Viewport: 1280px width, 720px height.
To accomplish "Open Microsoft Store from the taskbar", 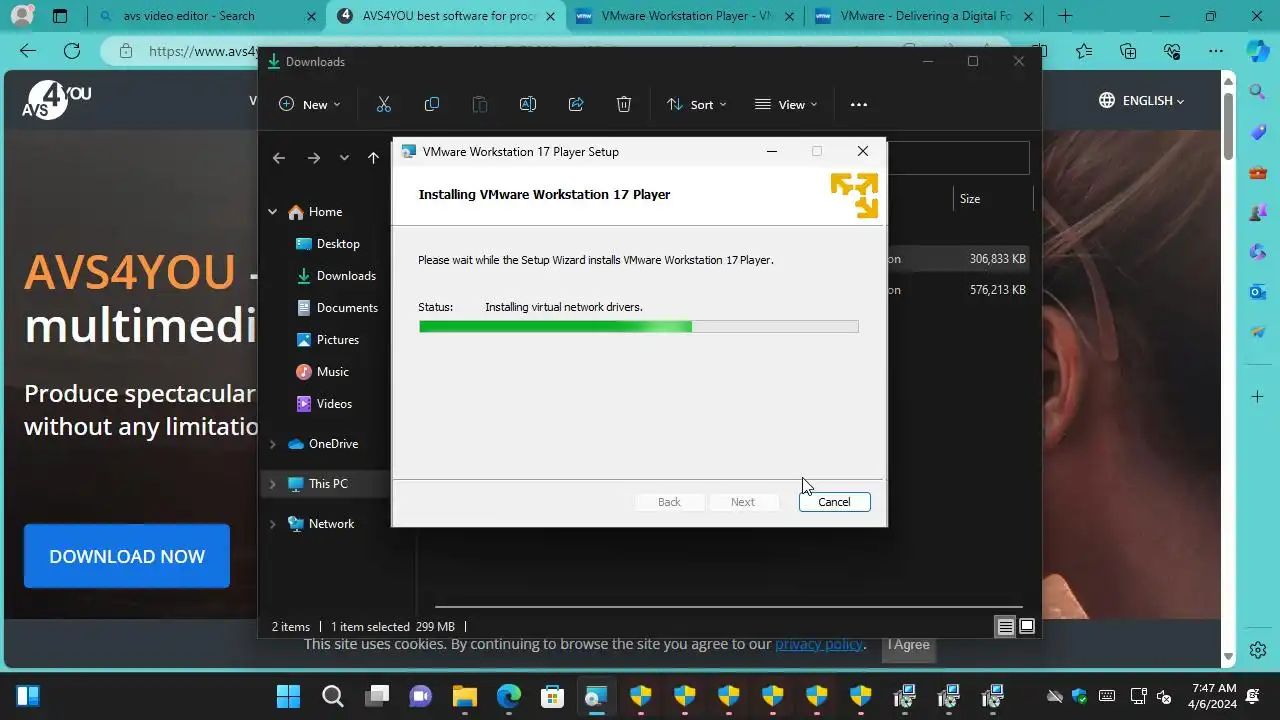I will coord(552,696).
